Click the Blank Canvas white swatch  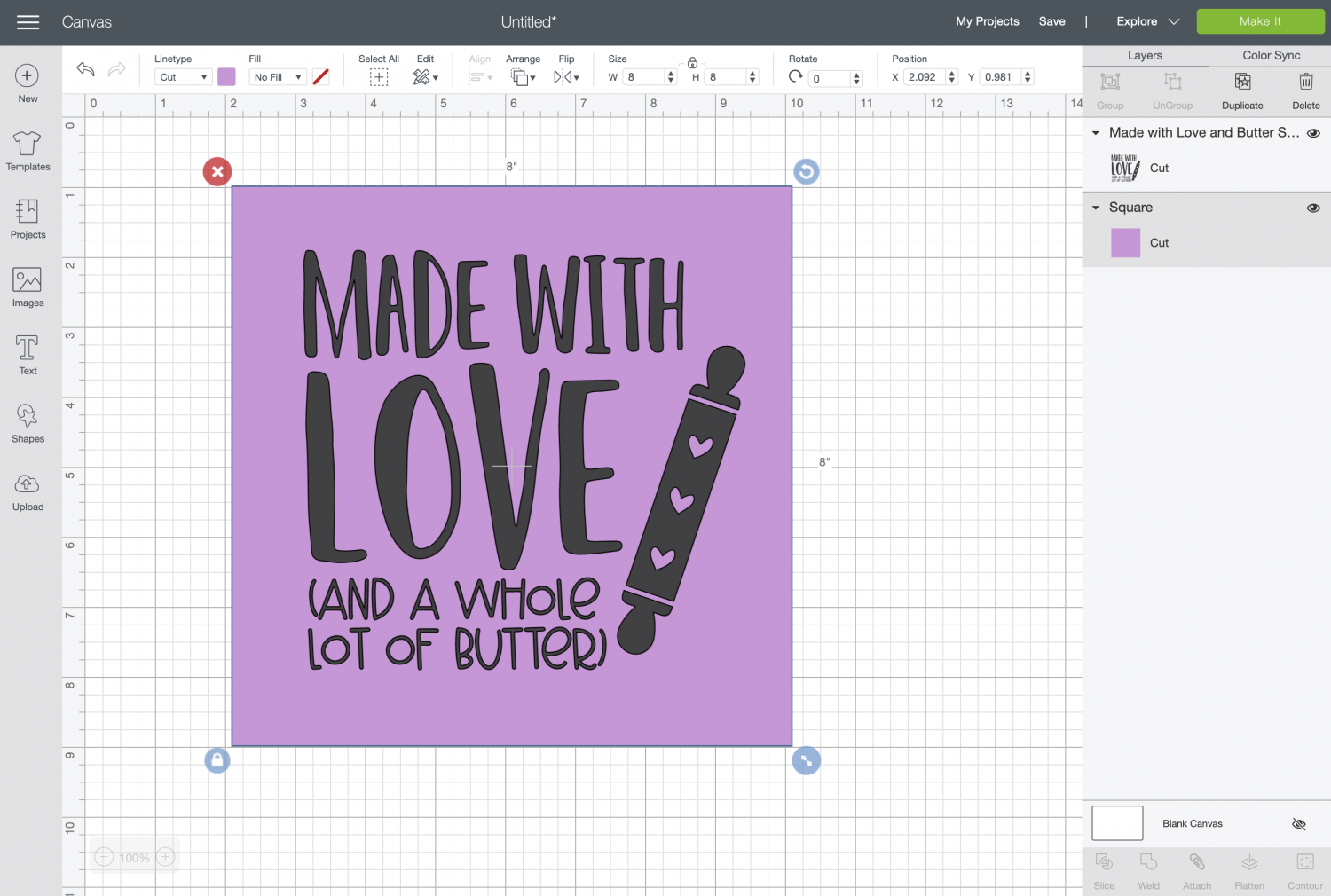1117,823
